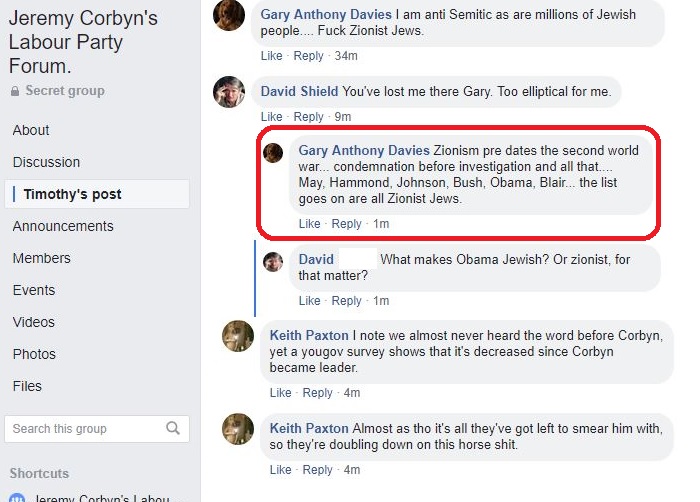This screenshot has height=502, width=700.
Task: Click Keith Paxton's first comment avatar
Action: click(238, 336)
